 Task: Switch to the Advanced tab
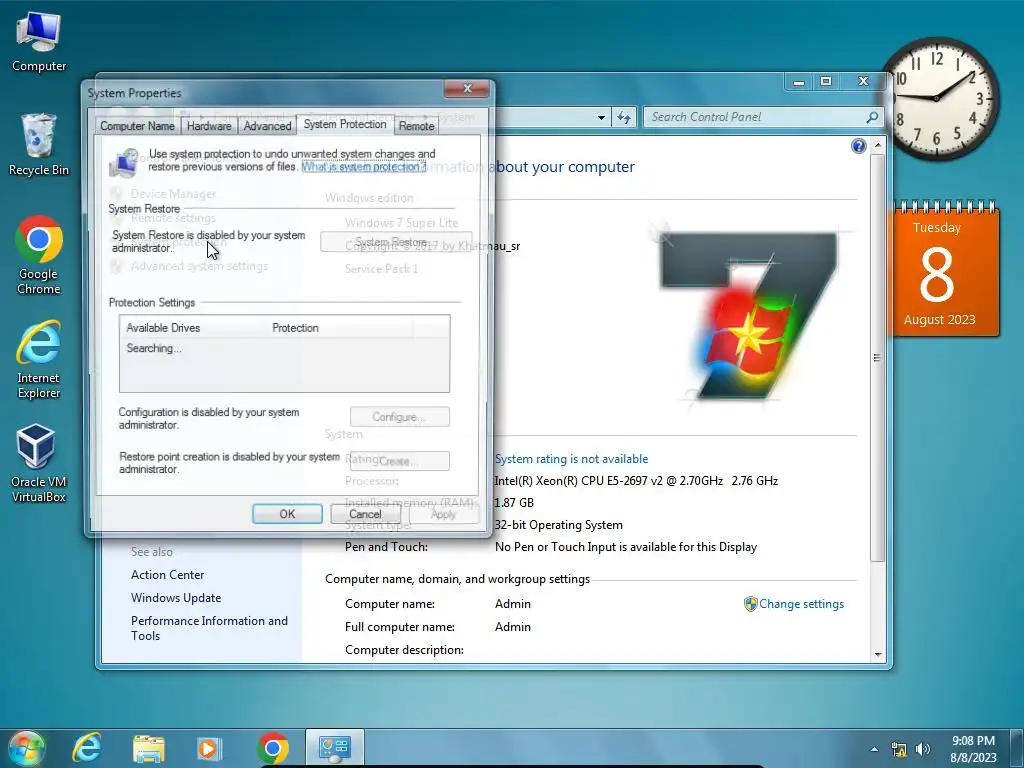pyautogui.click(x=267, y=126)
